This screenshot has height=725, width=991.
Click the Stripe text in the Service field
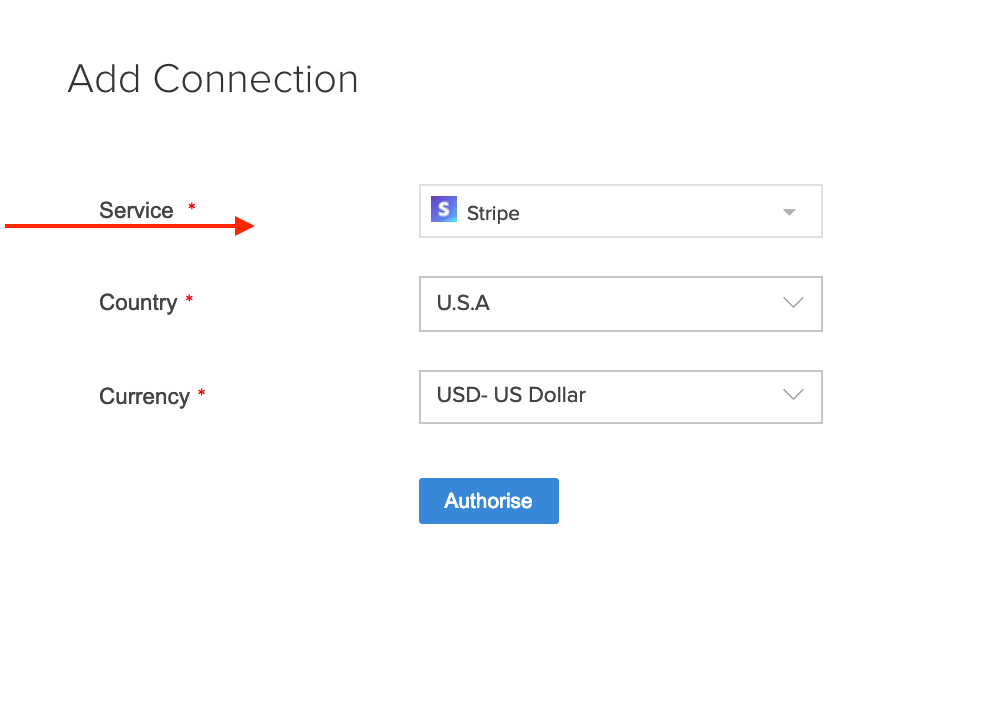[493, 212]
